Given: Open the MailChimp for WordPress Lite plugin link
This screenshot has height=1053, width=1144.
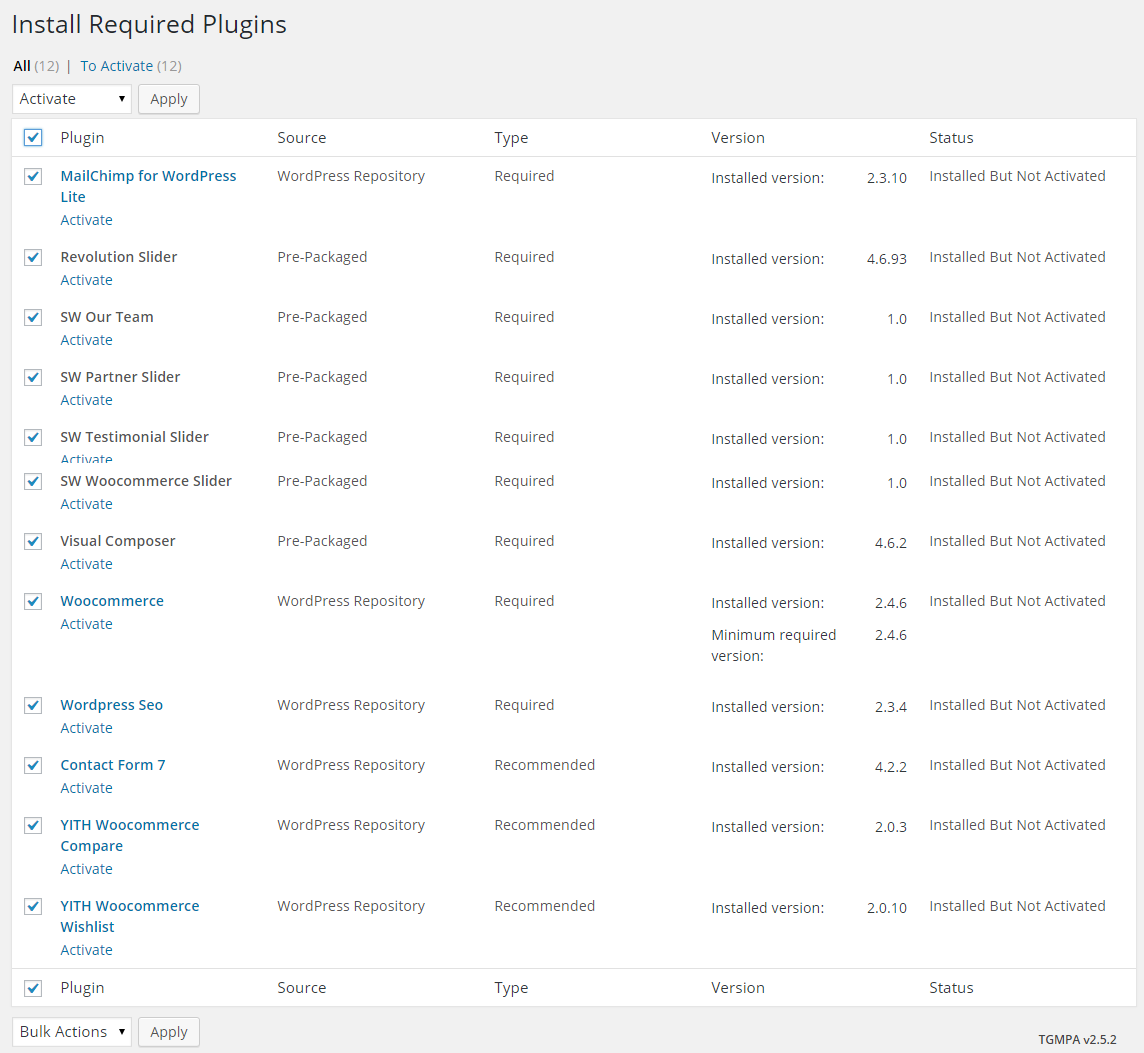Looking at the screenshot, I should (148, 186).
